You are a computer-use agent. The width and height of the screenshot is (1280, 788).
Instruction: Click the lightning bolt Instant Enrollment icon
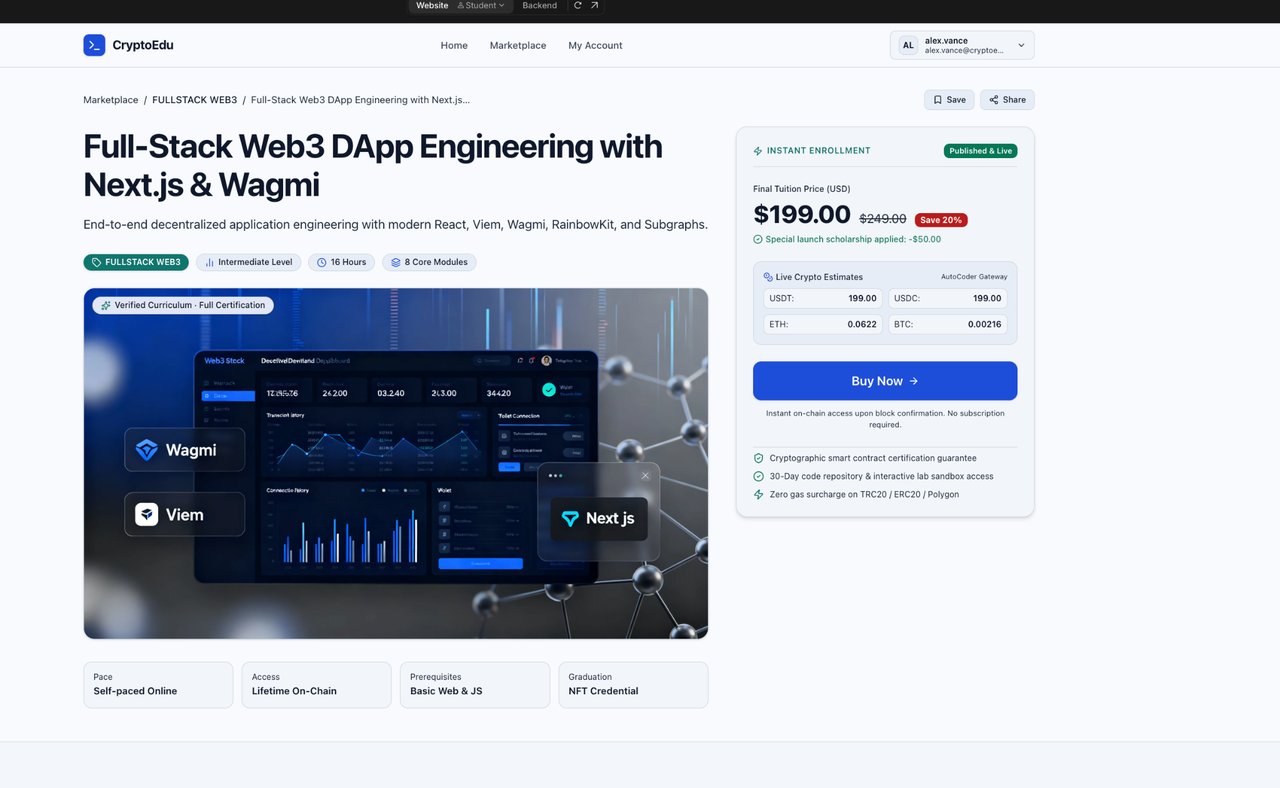click(758, 151)
